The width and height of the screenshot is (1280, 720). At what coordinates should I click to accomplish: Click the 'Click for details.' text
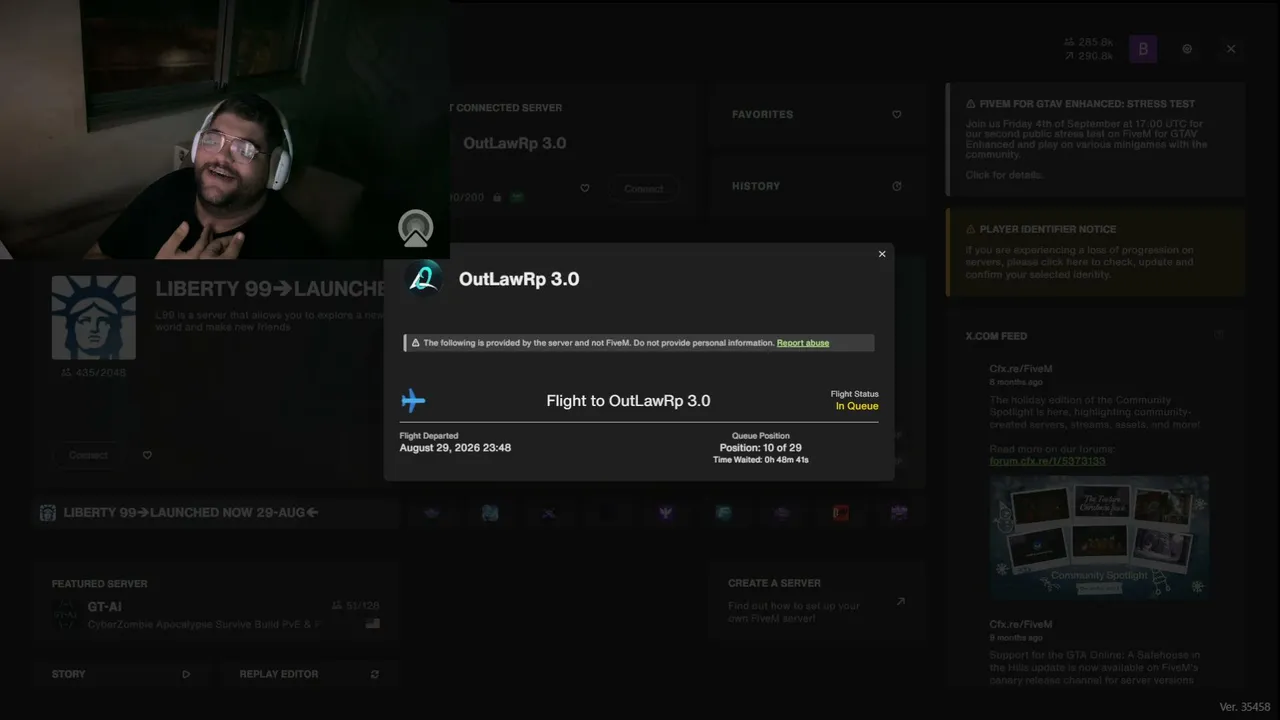click(1004, 175)
